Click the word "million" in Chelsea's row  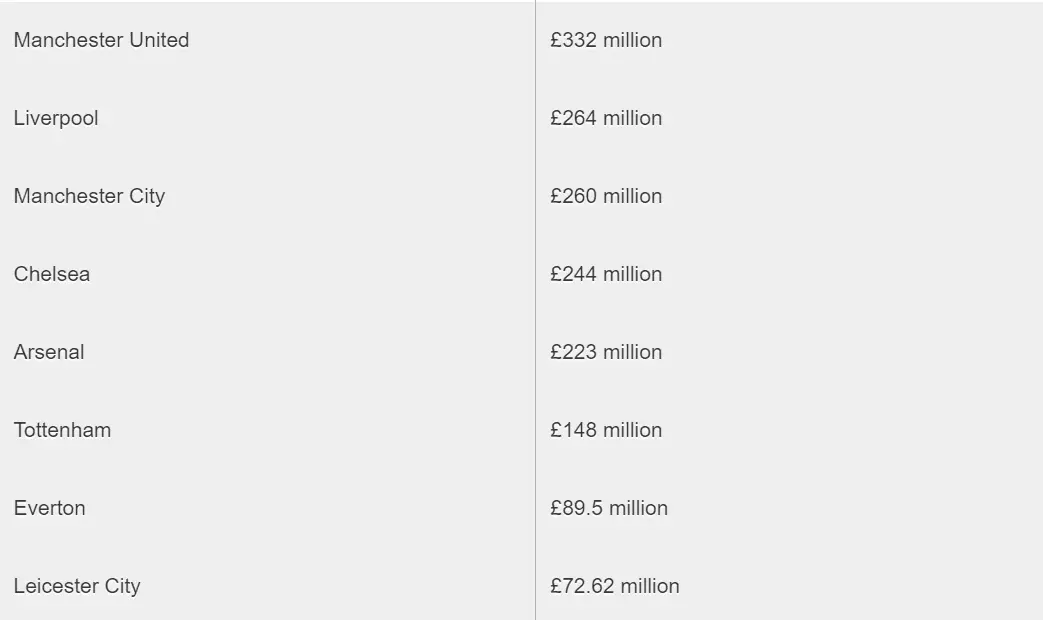632,274
